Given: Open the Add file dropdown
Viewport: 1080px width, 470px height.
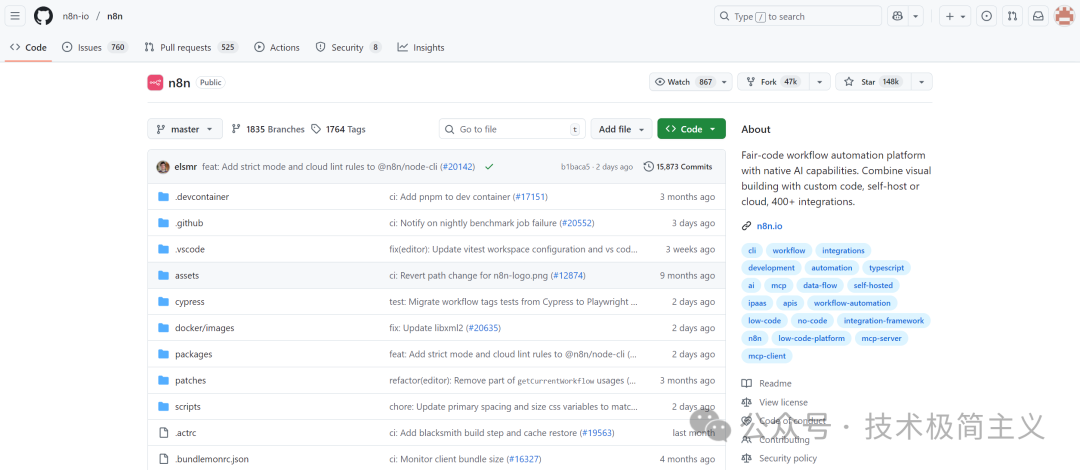Looking at the screenshot, I should 621,129.
